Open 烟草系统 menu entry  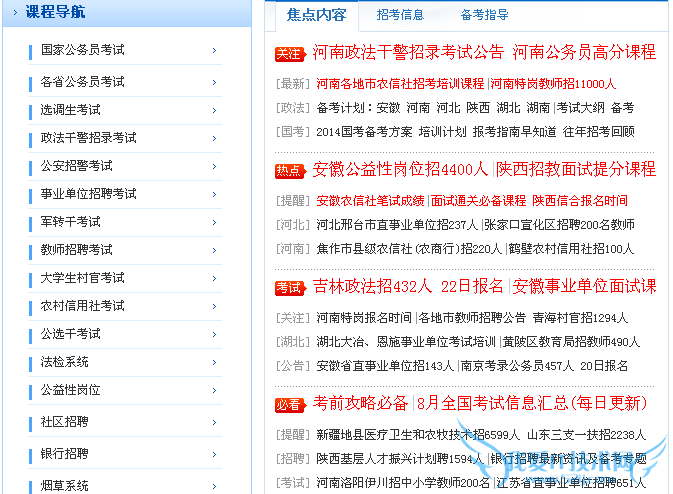click(64, 486)
